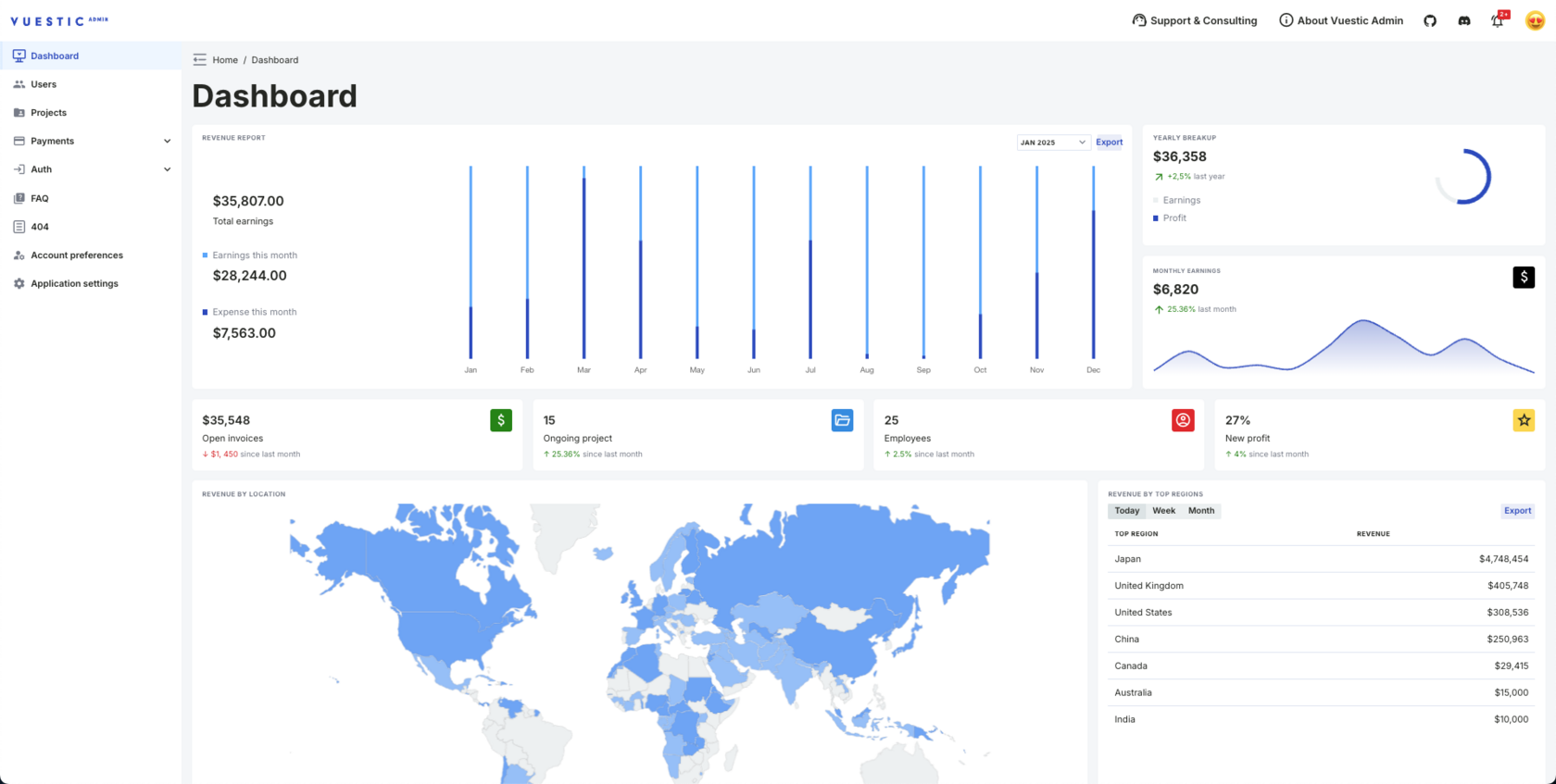Click the 404 page icon in sidebar
The width and height of the screenshot is (1556, 784).
pyautogui.click(x=19, y=227)
